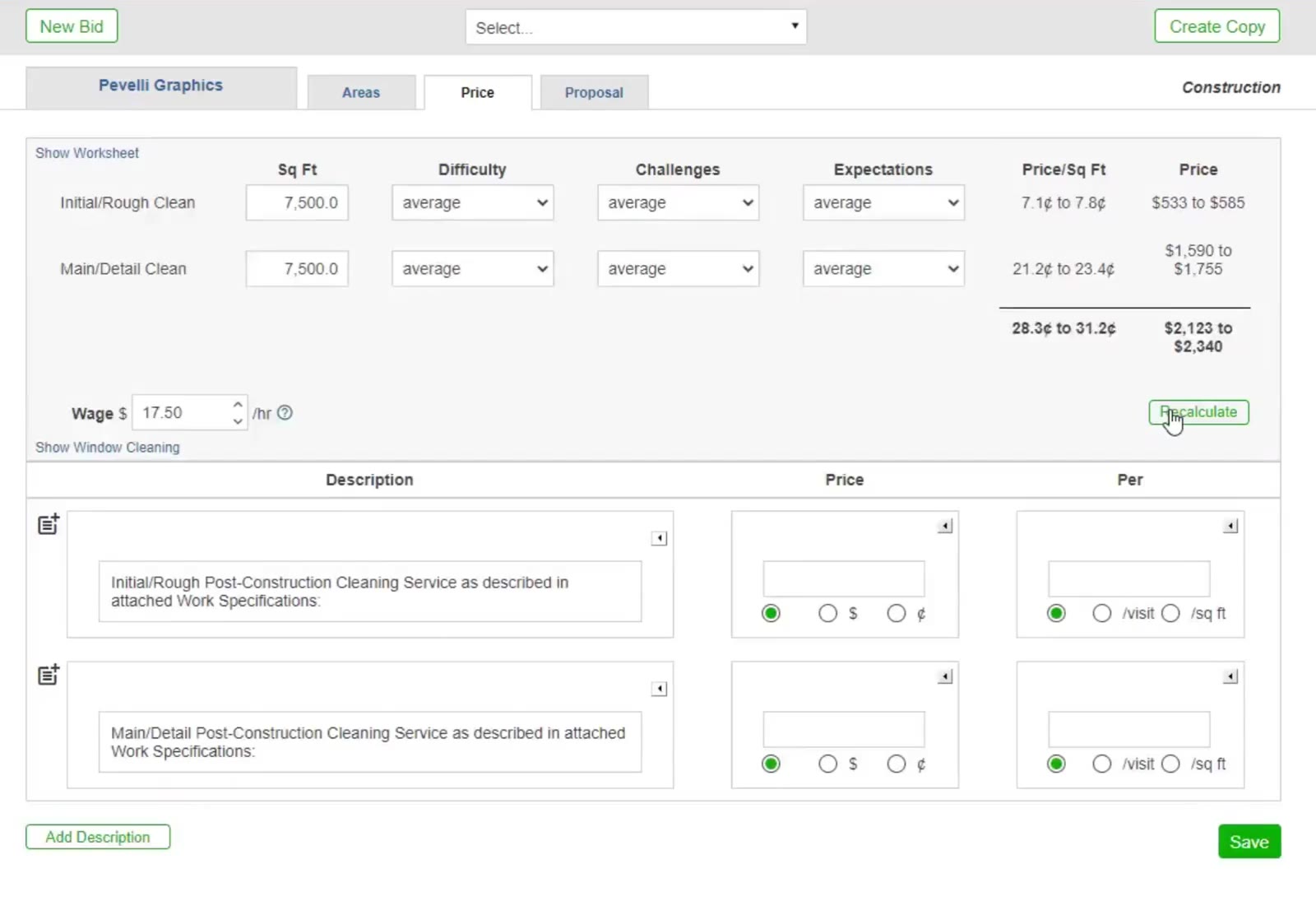The width and height of the screenshot is (1316, 915).
Task: Open the Show Worksheet link
Action: [87, 153]
